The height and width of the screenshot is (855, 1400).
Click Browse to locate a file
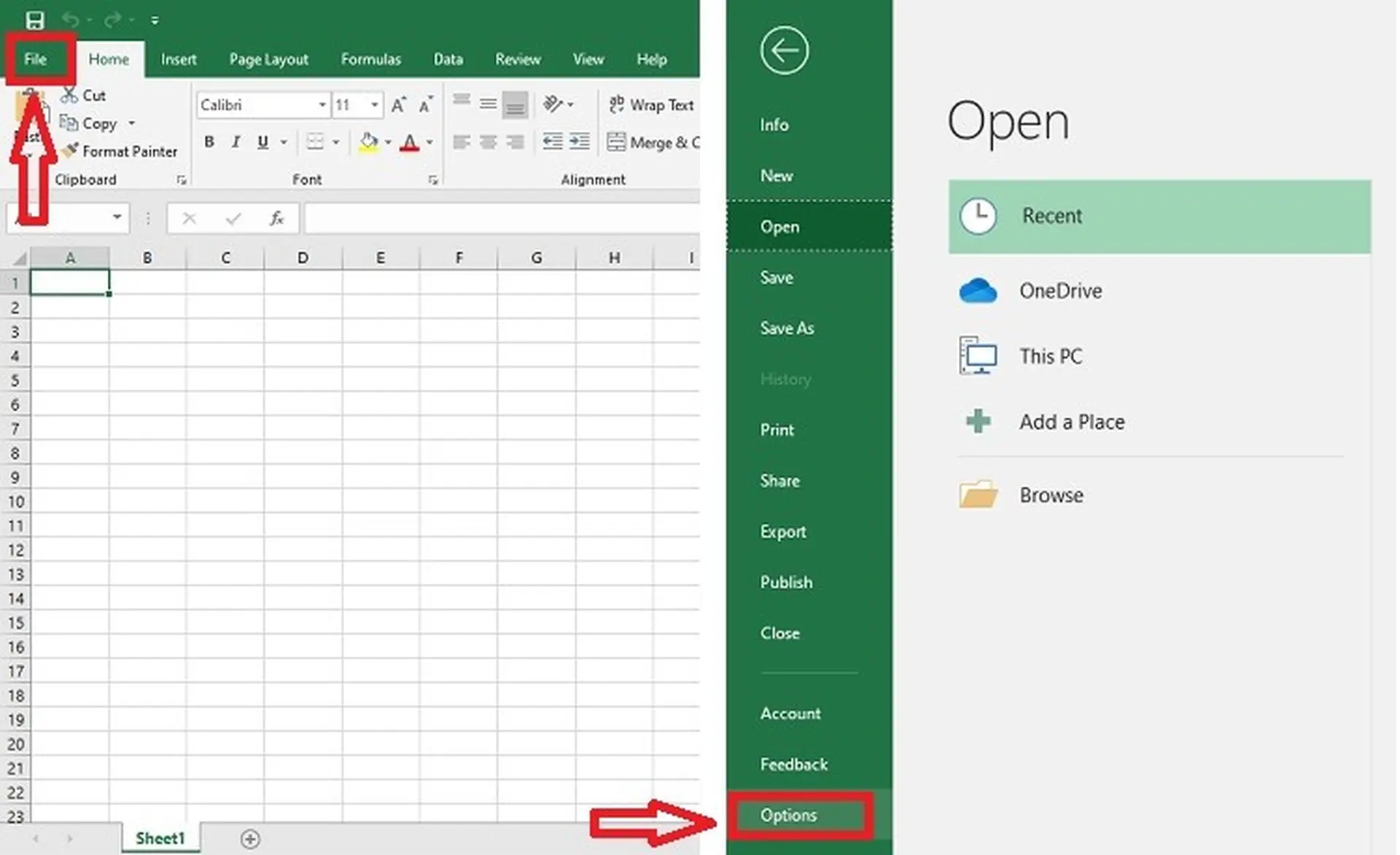pos(1051,495)
